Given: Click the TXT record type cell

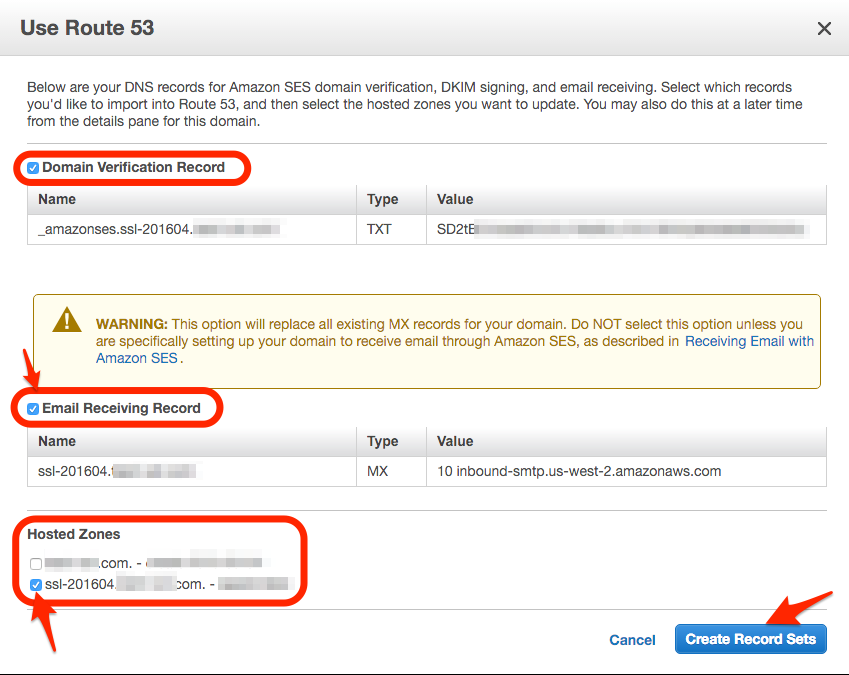Looking at the screenshot, I should tap(380, 229).
